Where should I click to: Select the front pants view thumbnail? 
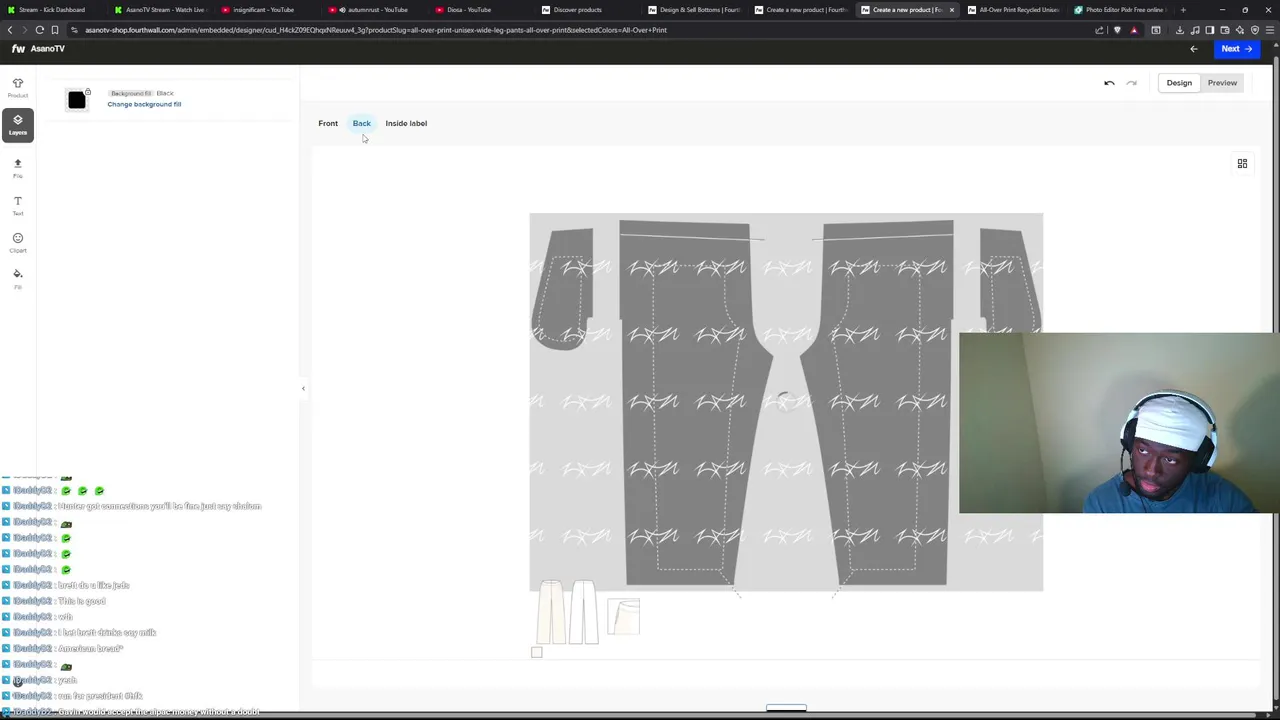pyautogui.click(x=553, y=612)
